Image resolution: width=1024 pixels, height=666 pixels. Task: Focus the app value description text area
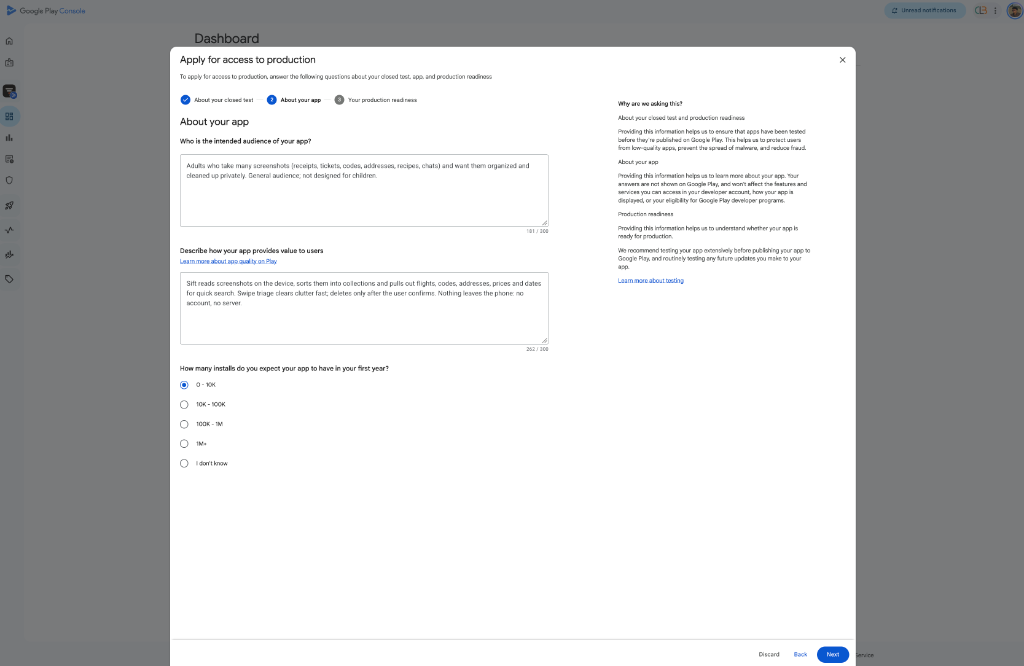coord(364,308)
